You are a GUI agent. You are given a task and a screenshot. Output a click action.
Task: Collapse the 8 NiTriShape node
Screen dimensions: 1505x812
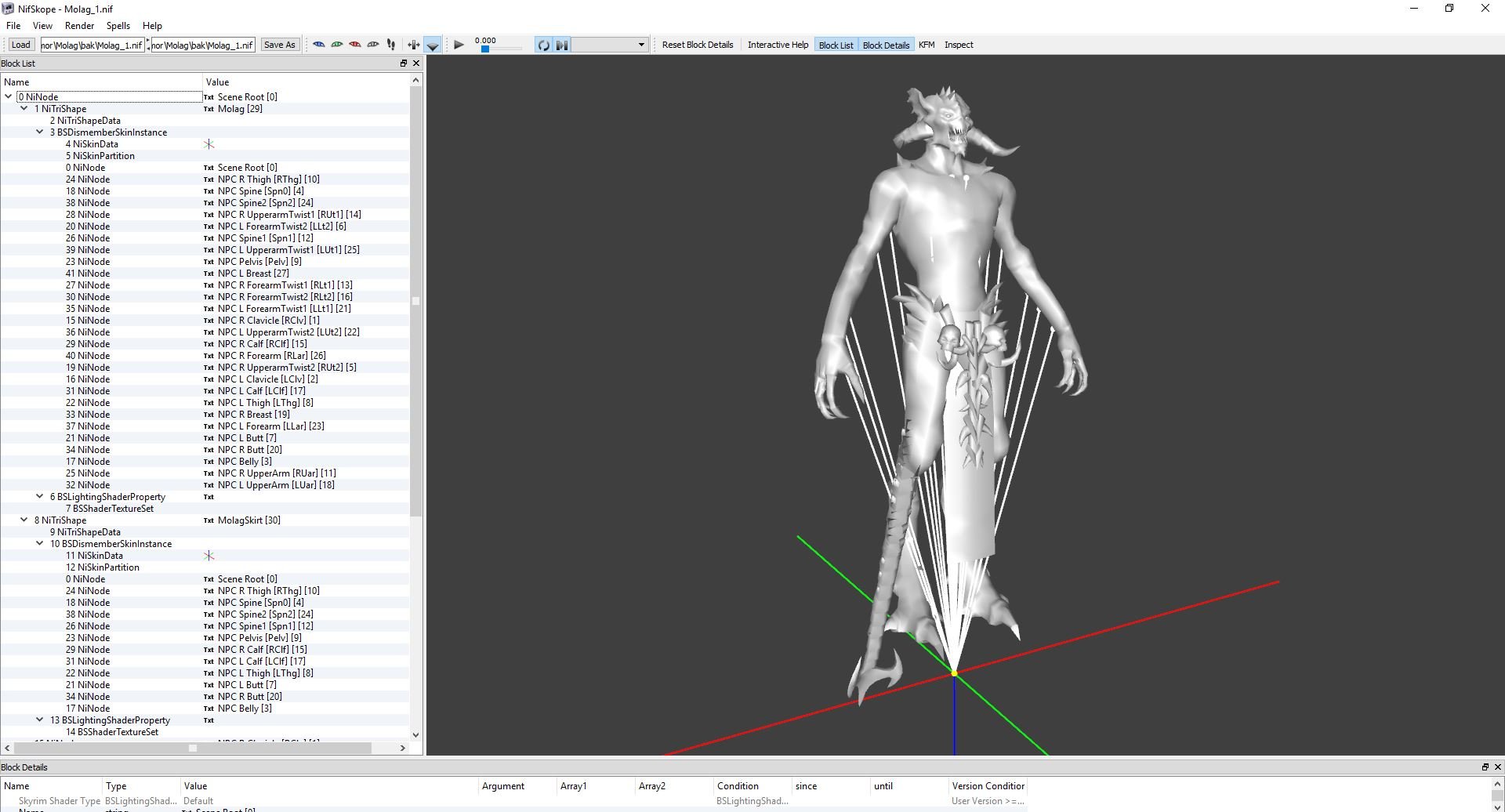[24, 520]
